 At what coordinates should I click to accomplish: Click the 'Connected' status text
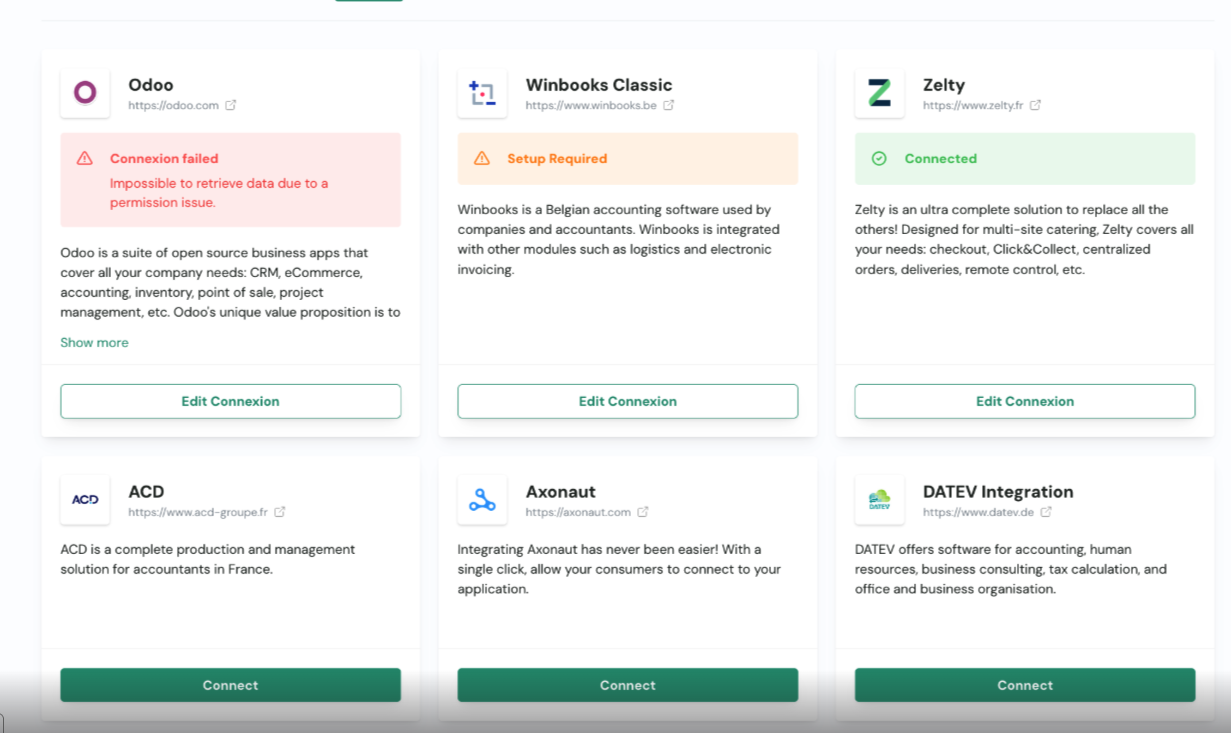click(x=941, y=158)
